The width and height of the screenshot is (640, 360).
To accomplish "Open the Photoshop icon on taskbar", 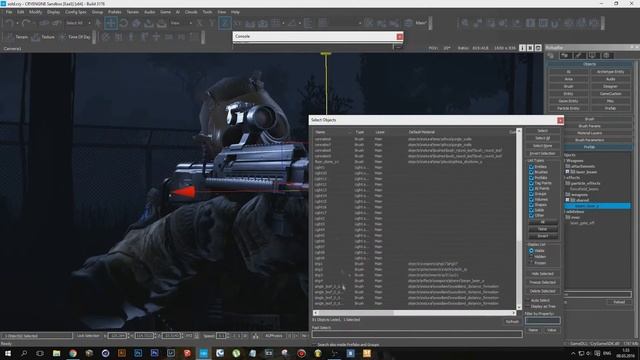I will [138, 353].
